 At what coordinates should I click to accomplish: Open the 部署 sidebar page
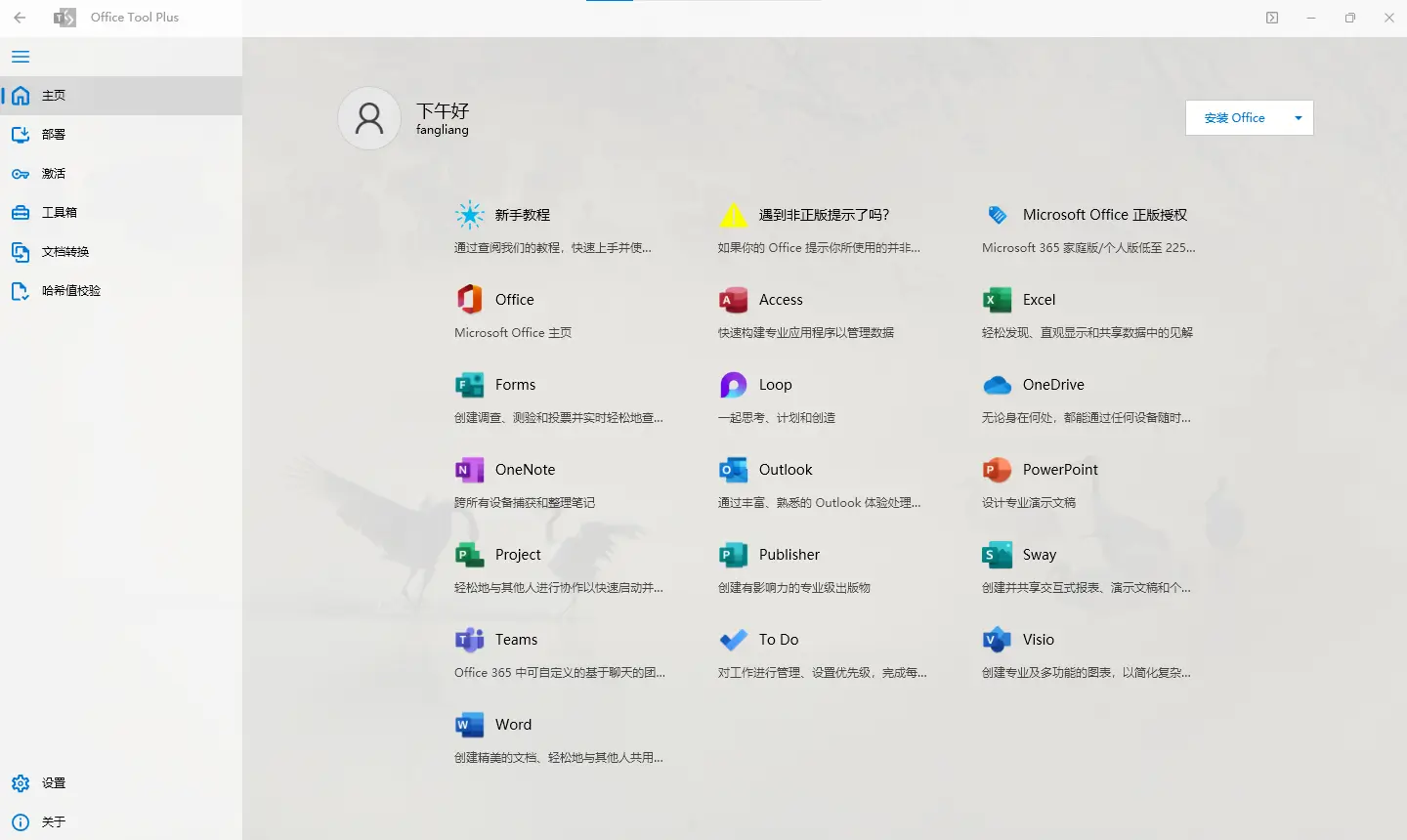54,135
